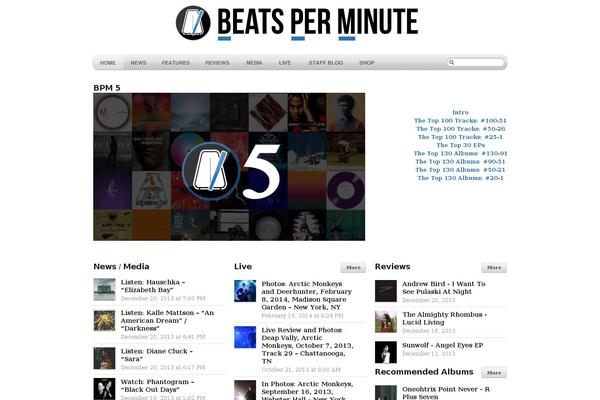Open Oneohtrix Point Never album thumbnail
Viewport: 600px width, 400px height.
[386, 393]
